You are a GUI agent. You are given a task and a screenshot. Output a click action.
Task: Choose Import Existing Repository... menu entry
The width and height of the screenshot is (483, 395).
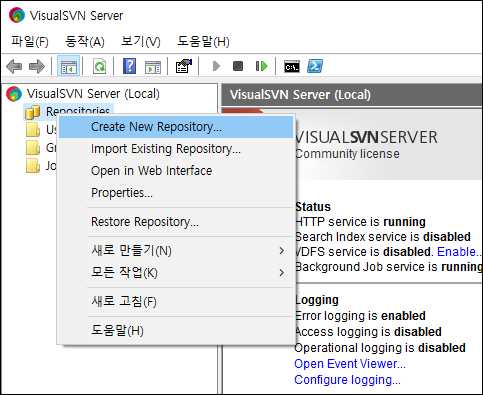click(176, 149)
